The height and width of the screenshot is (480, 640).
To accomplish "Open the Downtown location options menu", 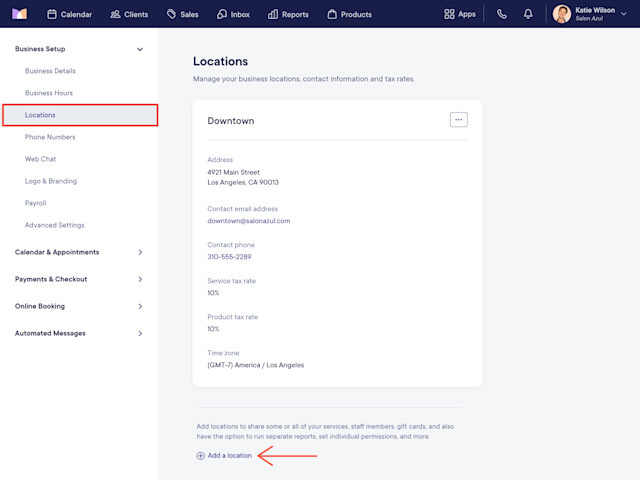I will pyautogui.click(x=458, y=120).
